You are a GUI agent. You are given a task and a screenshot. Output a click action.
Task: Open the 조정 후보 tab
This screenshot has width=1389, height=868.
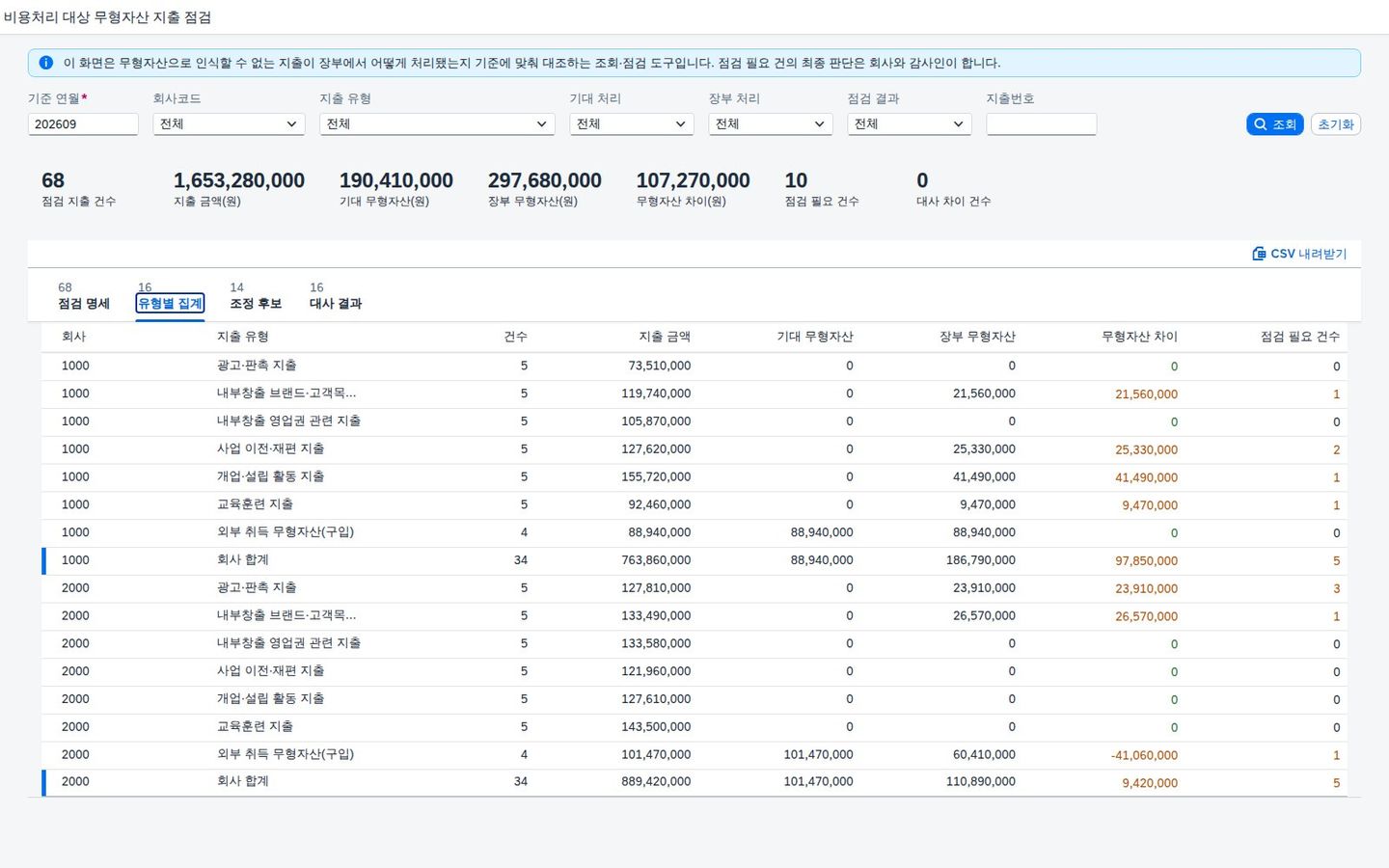(x=256, y=296)
